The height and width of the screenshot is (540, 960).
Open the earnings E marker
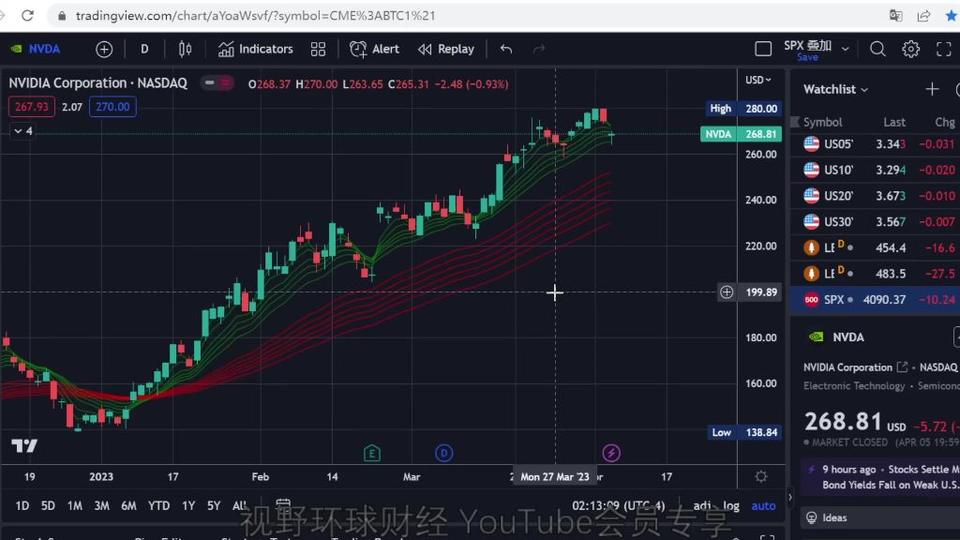[x=372, y=453]
